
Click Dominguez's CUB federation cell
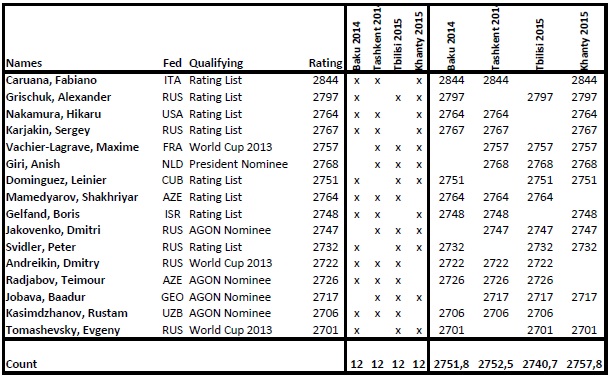[172, 180]
